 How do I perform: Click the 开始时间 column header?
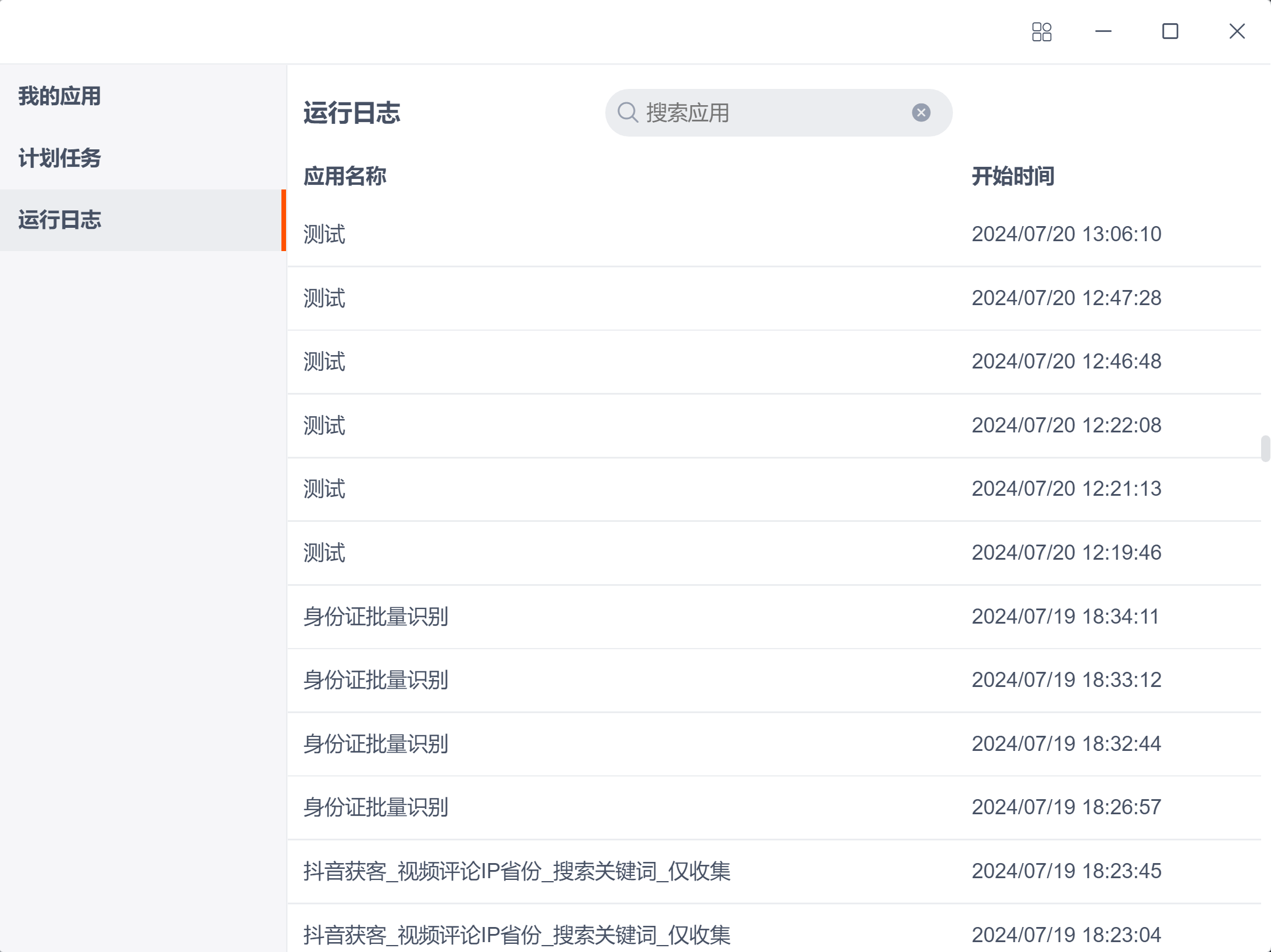(x=1013, y=176)
